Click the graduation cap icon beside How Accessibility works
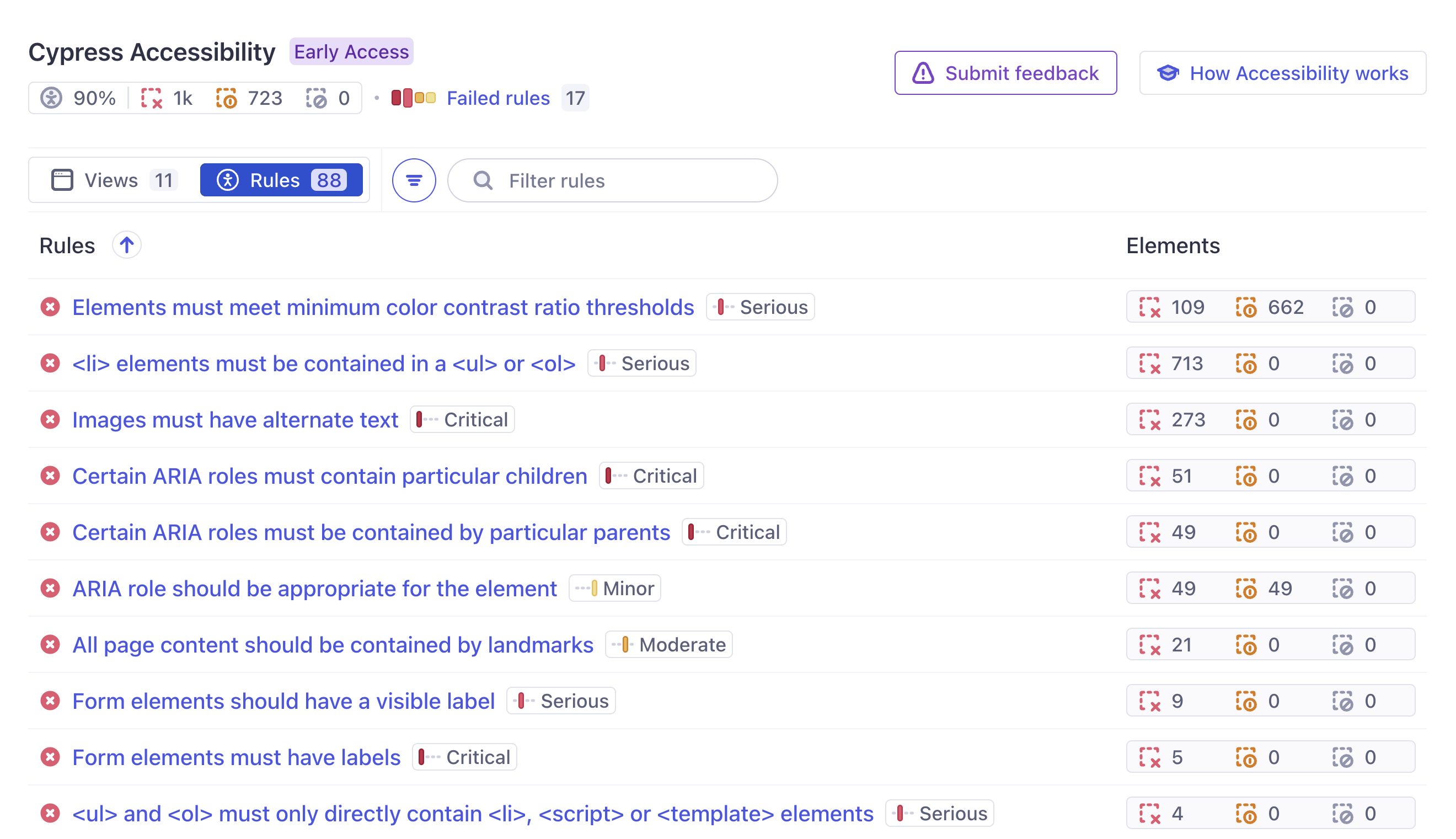The height and width of the screenshot is (839, 1456). [x=1168, y=73]
